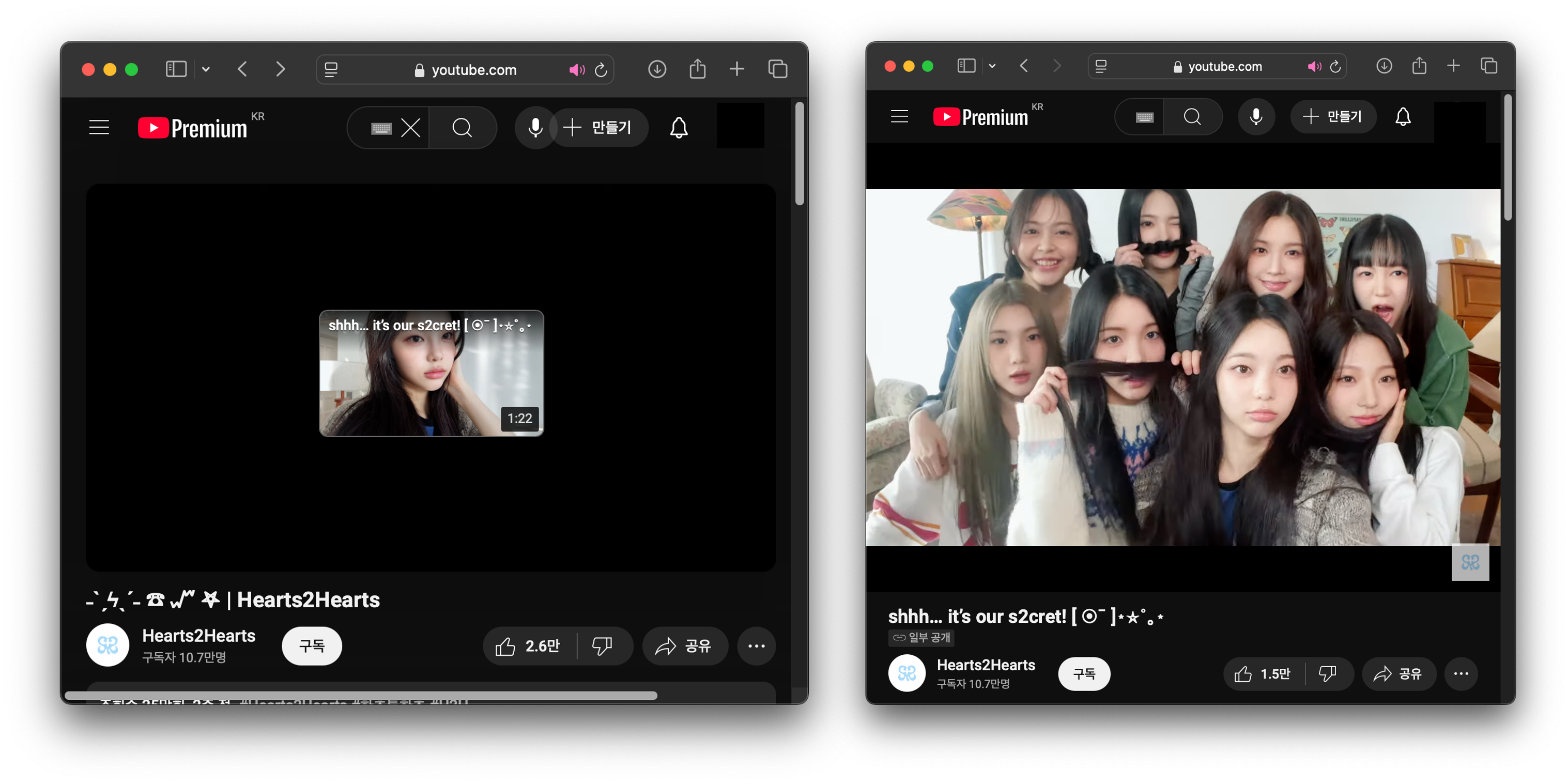
Task: Open Safari downloads icon in right window
Action: coord(1383,66)
